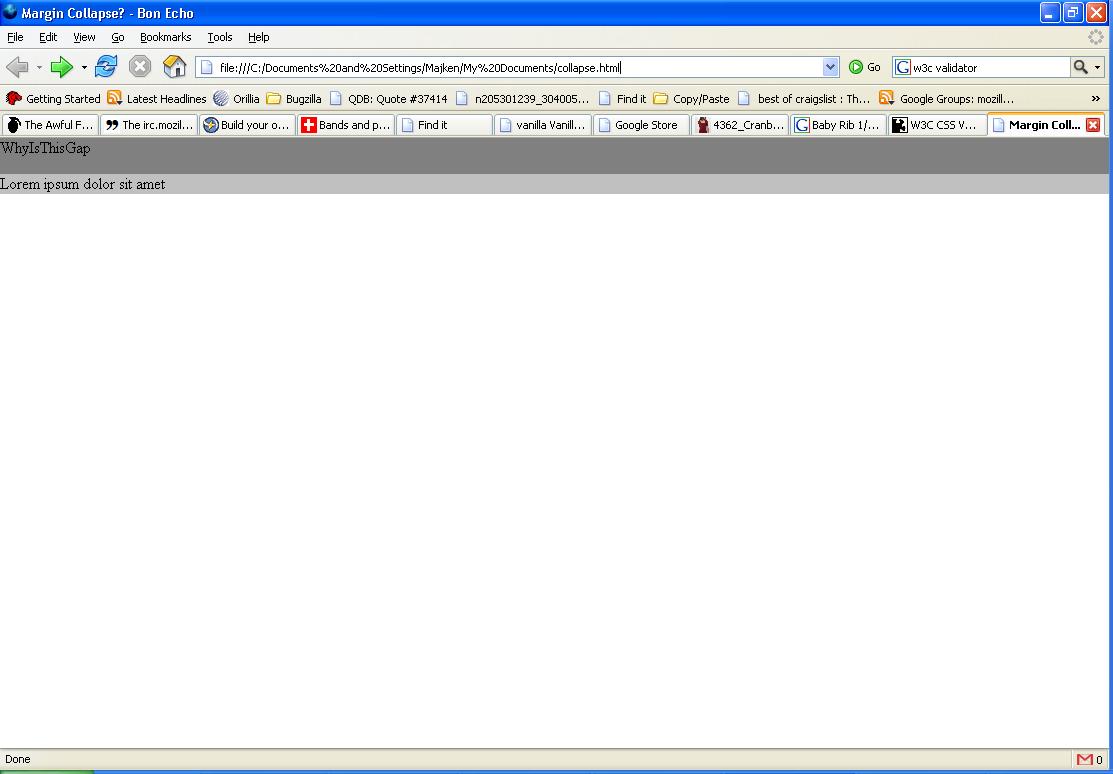Open Latest Headlines feed bookmark

tap(157, 98)
